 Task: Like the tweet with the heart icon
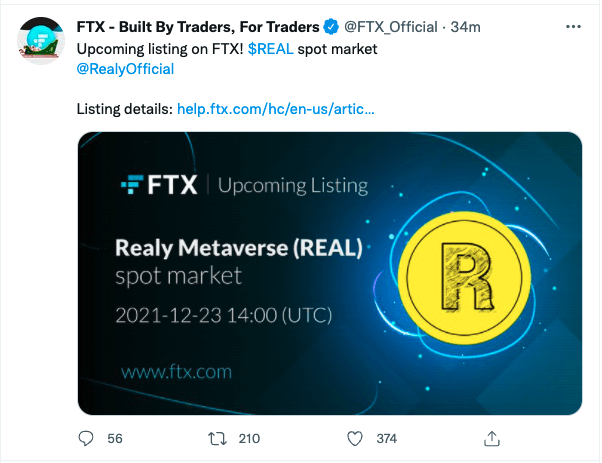pos(354,438)
